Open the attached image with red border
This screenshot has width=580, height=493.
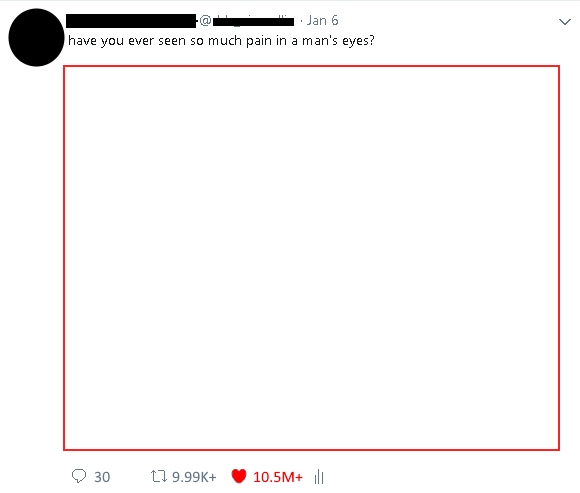(311, 258)
